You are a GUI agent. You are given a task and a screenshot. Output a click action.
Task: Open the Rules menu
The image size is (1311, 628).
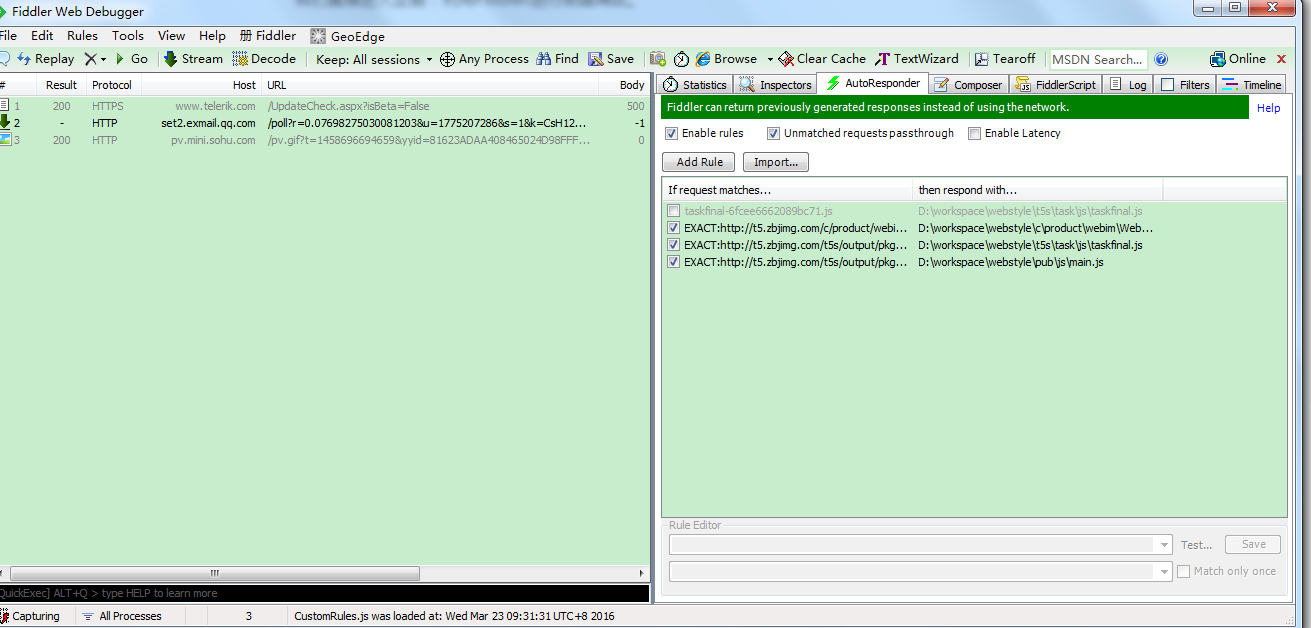click(83, 36)
